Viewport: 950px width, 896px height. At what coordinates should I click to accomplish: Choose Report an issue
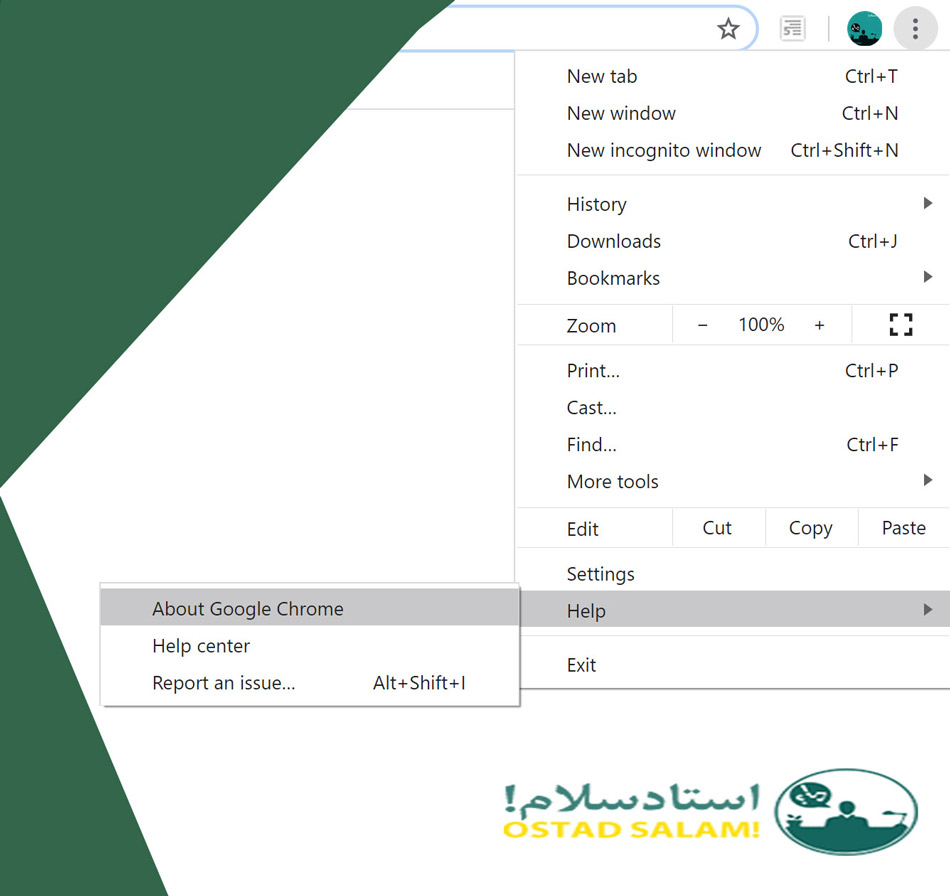pyautogui.click(x=224, y=683)
